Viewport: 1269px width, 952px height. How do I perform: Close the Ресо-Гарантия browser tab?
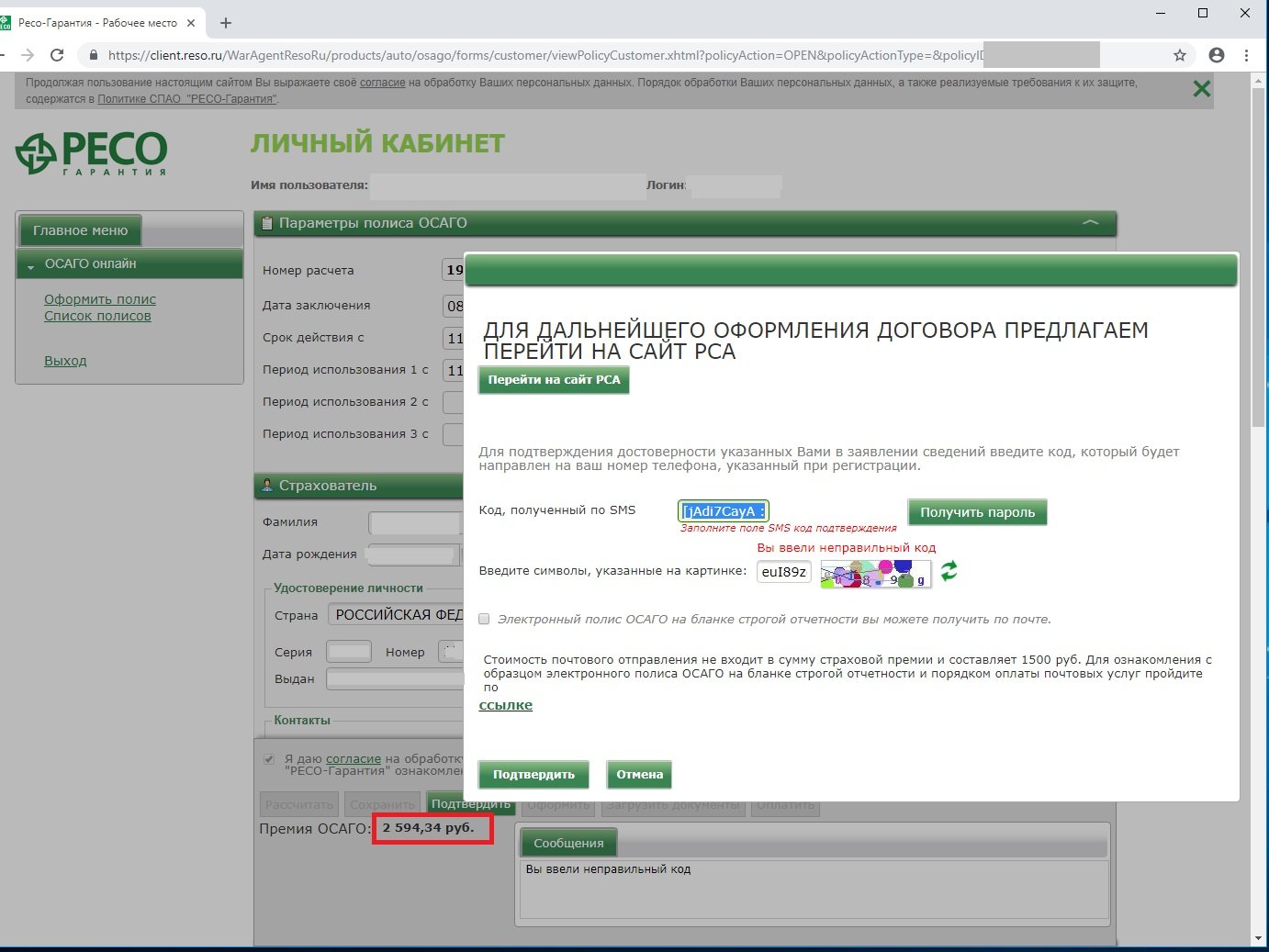[x=192, y=23]
